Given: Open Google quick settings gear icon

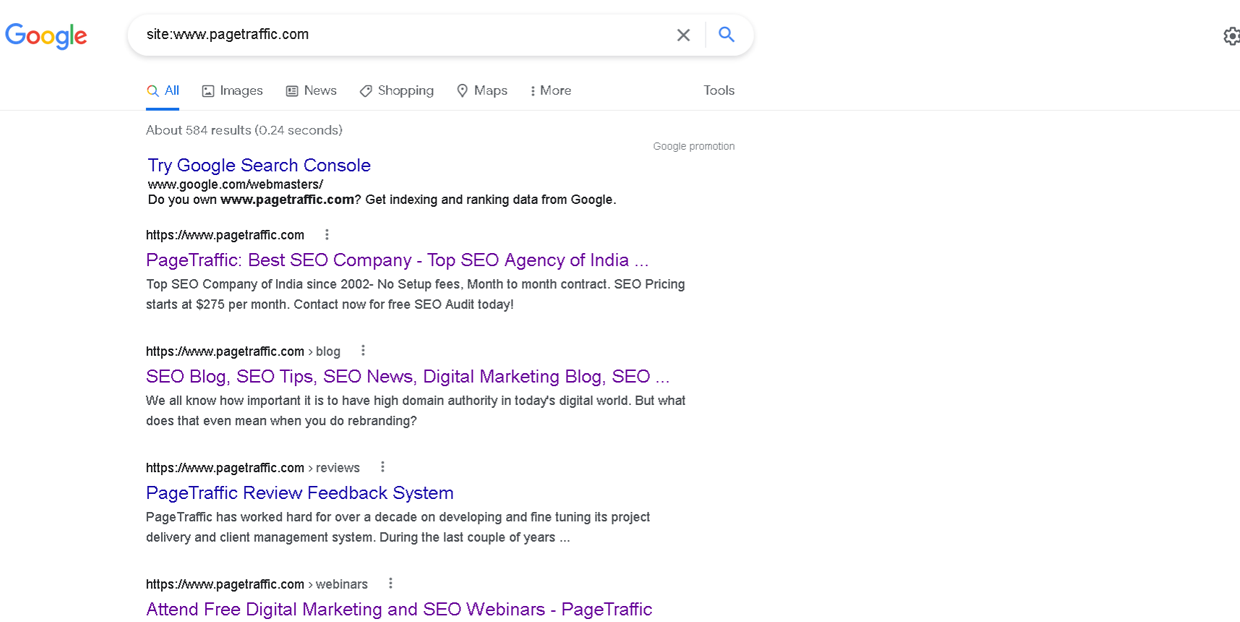Looking at the screenshot, I should 1231,35.
